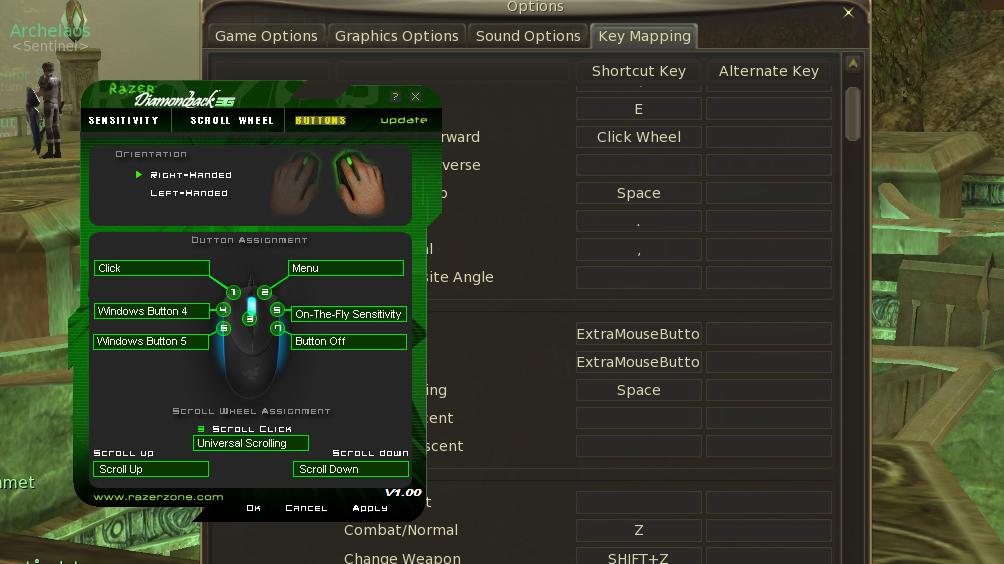
Task: Select alternate key field beside E
Action: [x=768, y=109]
